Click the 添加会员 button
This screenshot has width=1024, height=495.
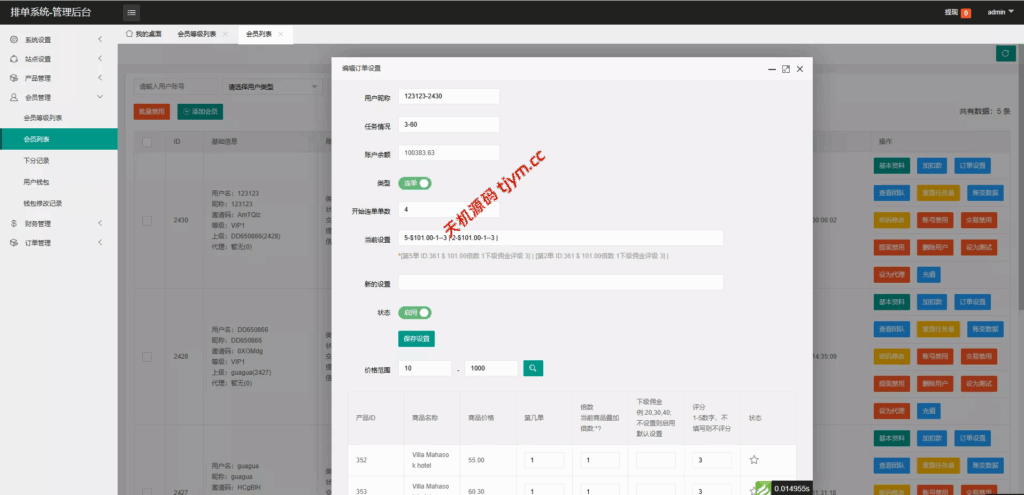(200, 111)
